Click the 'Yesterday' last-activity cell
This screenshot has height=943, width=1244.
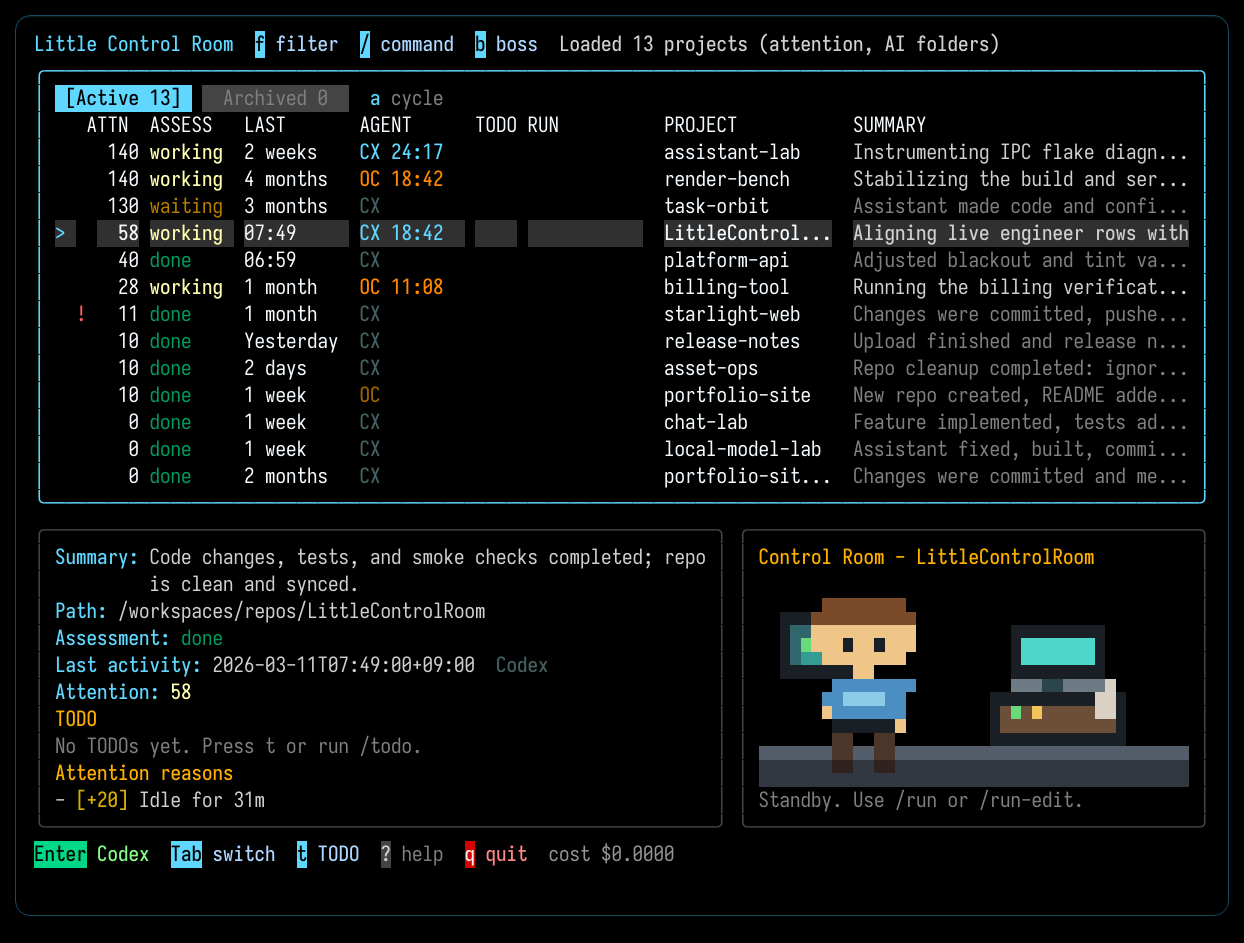point(291,341)
